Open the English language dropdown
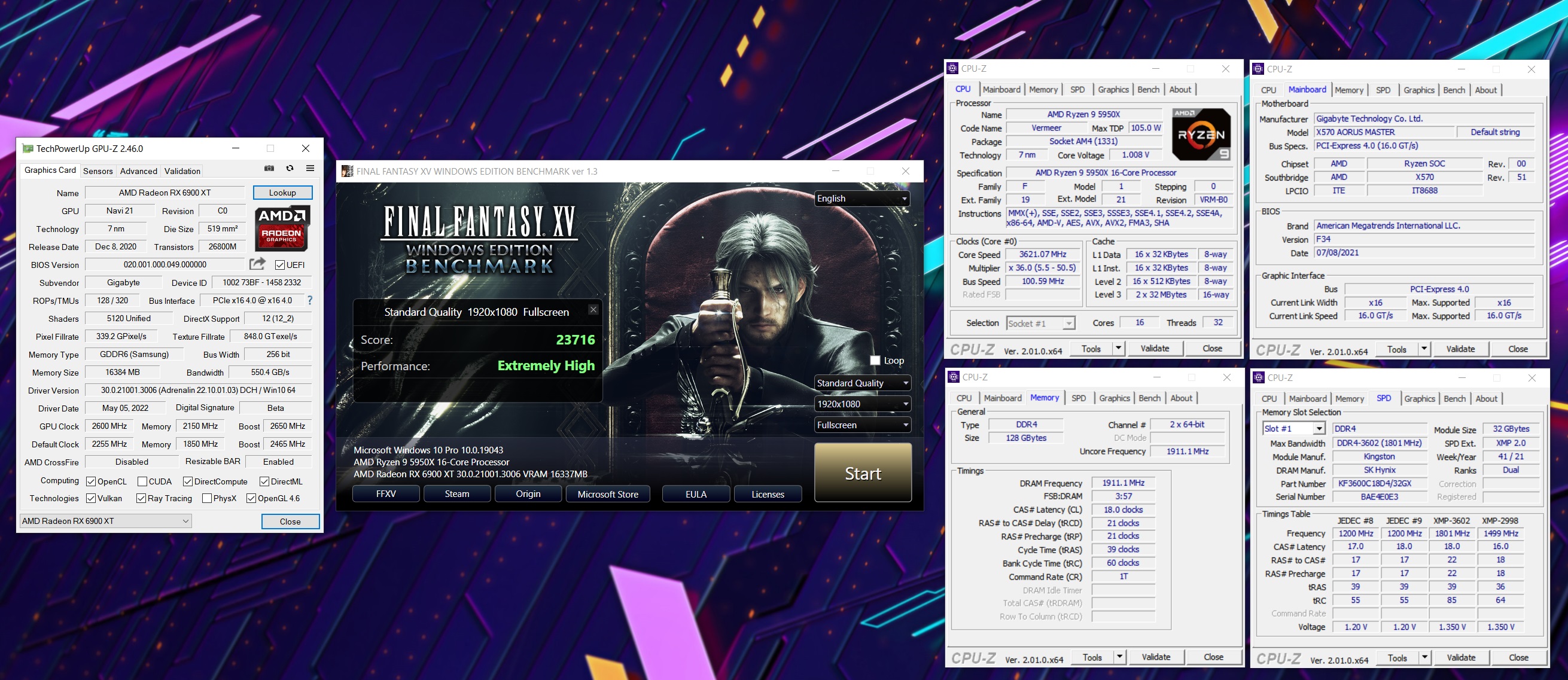 (x=862, y=199)
